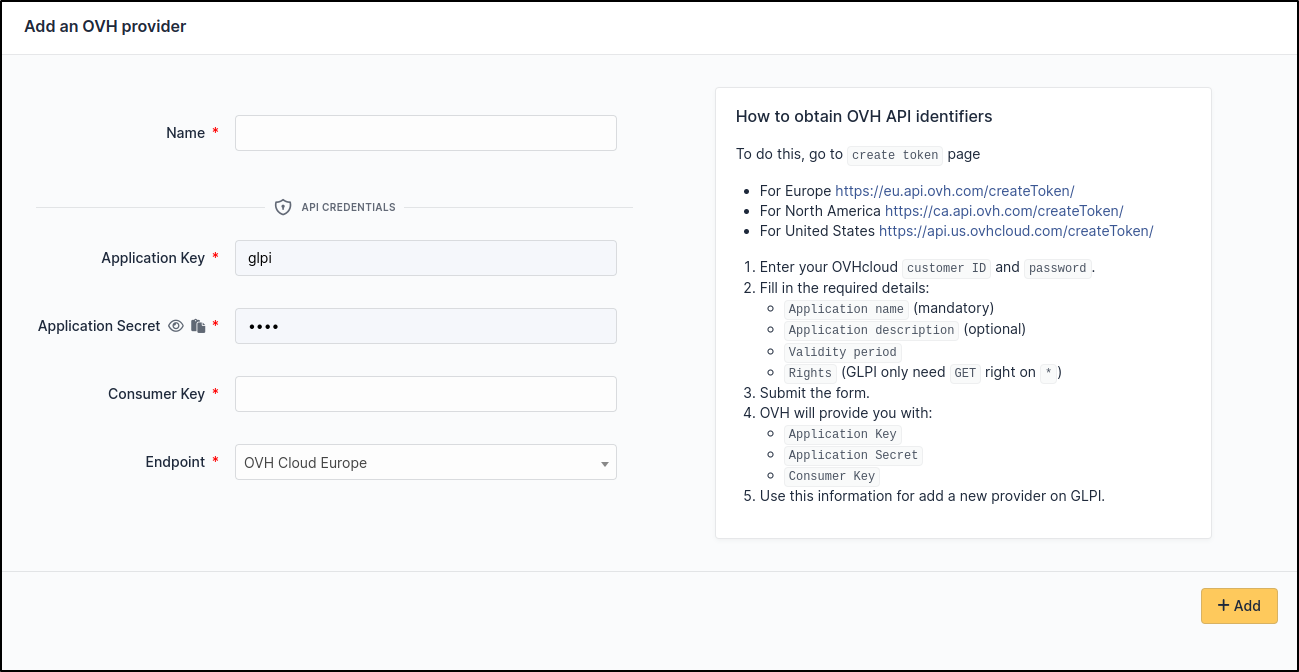This screenshot has width=1299, height=672.
Task: Click the 'create token' code tag
Action: tap(894, 155)
